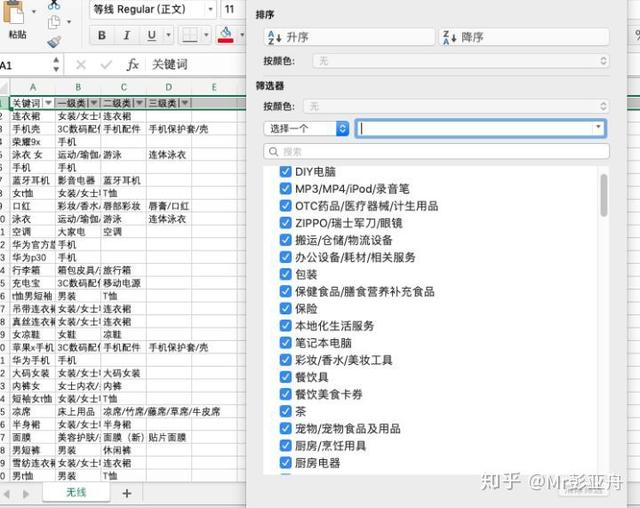640x508 pixels.
Task: Click the Name Box stepper arrows
Action: click(x=56, y=64)
